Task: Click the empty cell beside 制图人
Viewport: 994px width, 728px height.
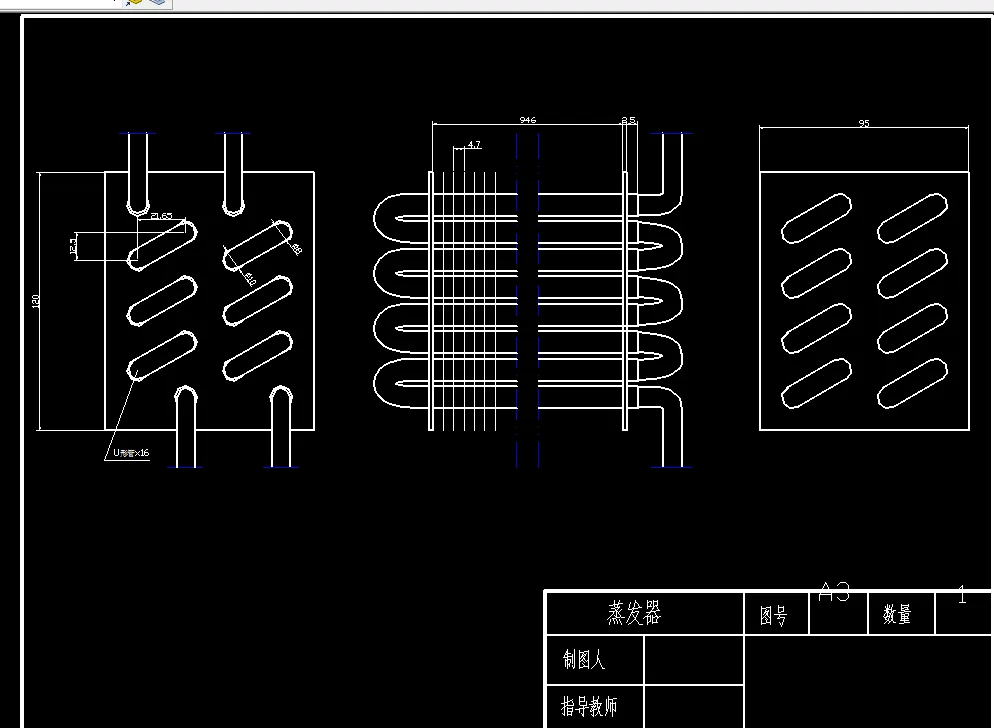Action: pos(694,660)
